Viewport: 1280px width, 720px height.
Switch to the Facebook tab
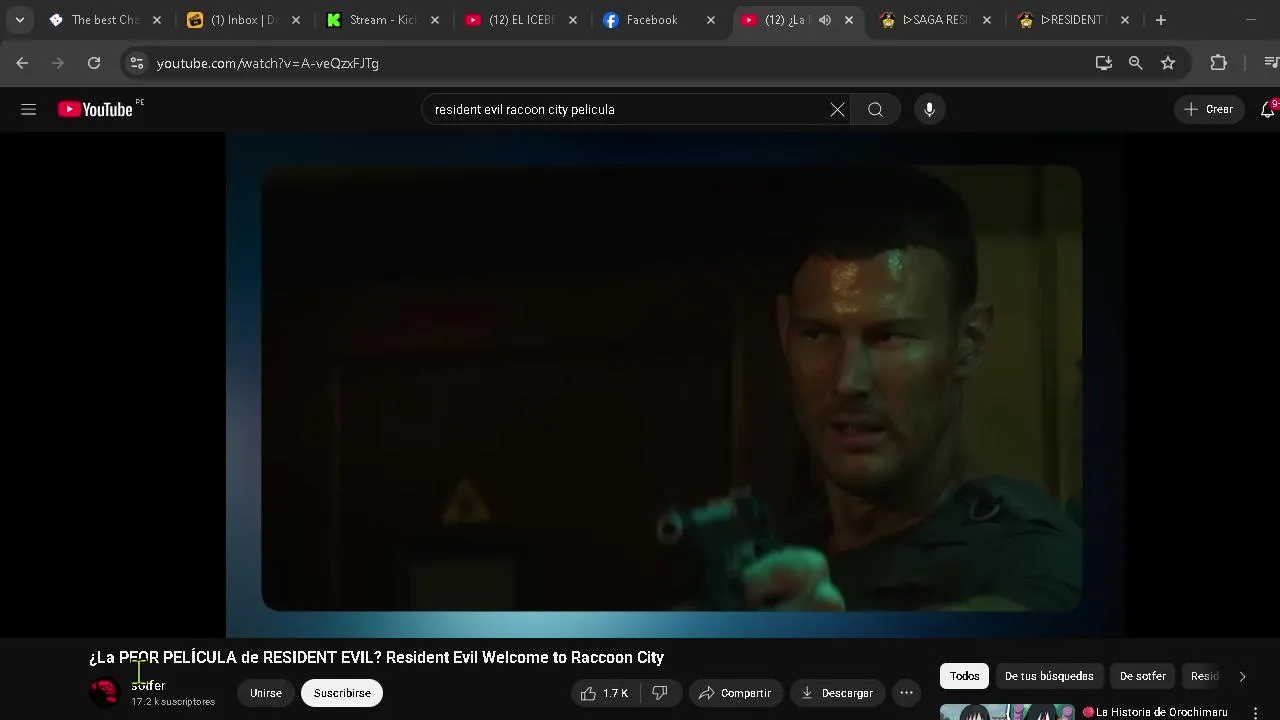(x=652, y=20)
